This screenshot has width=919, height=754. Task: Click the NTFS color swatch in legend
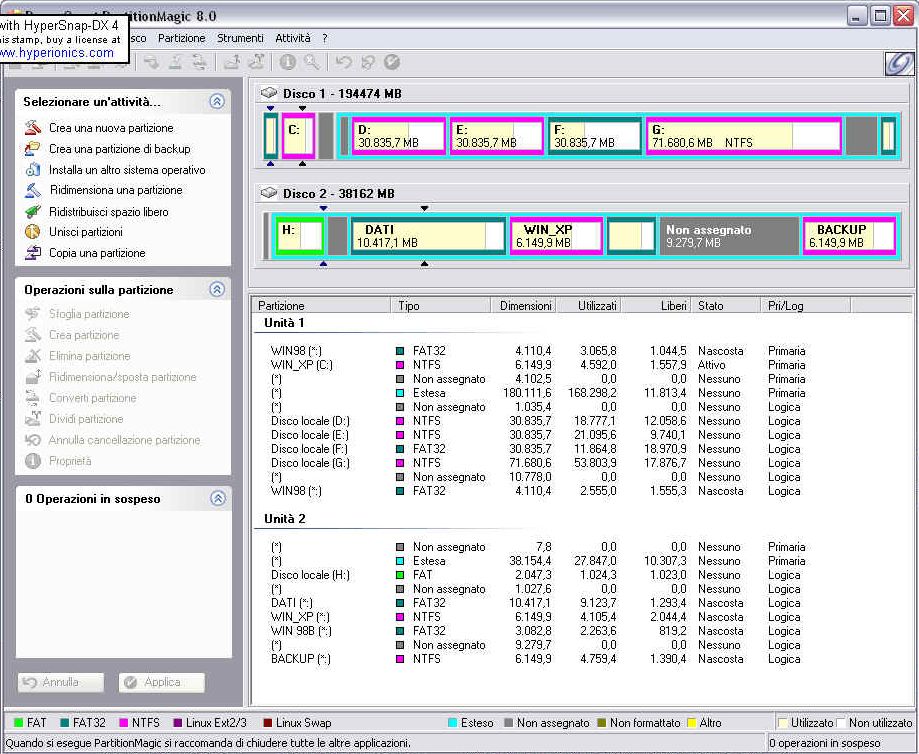coord(124,722)
